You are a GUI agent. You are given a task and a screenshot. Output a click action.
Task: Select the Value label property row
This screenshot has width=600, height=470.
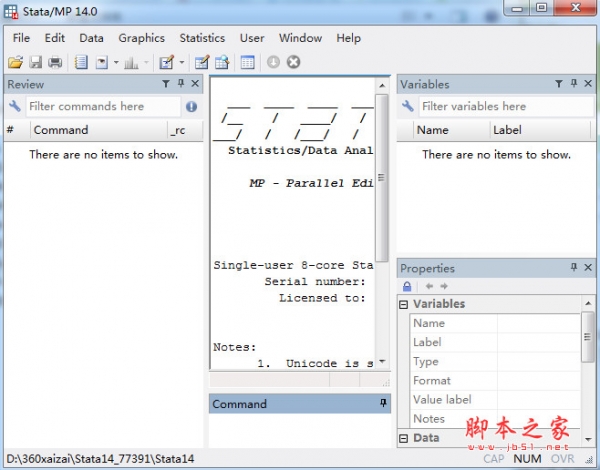coord(495,400)
